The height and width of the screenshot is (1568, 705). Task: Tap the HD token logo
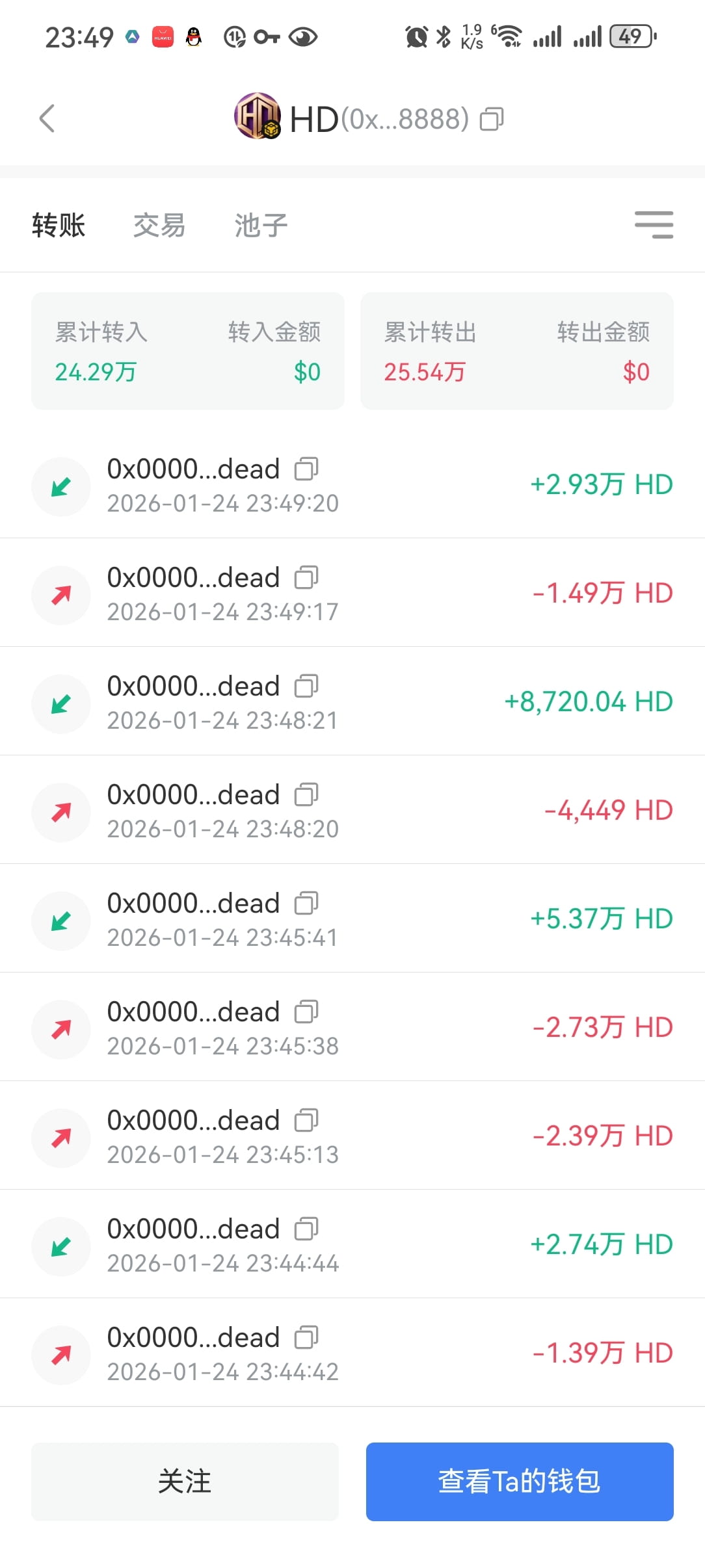tap(258, 116)
